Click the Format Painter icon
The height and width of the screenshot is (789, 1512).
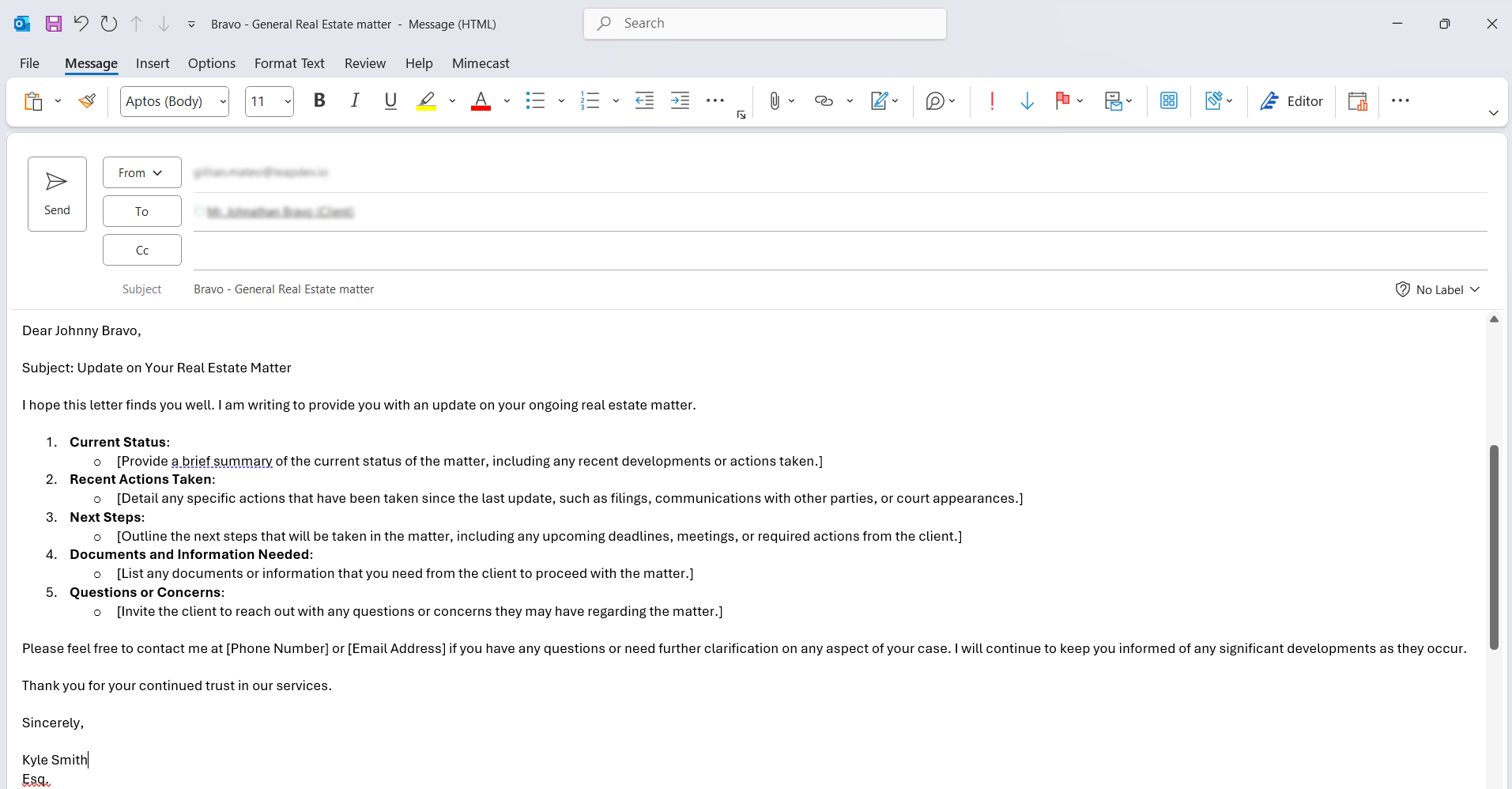[x=87, y=101]
